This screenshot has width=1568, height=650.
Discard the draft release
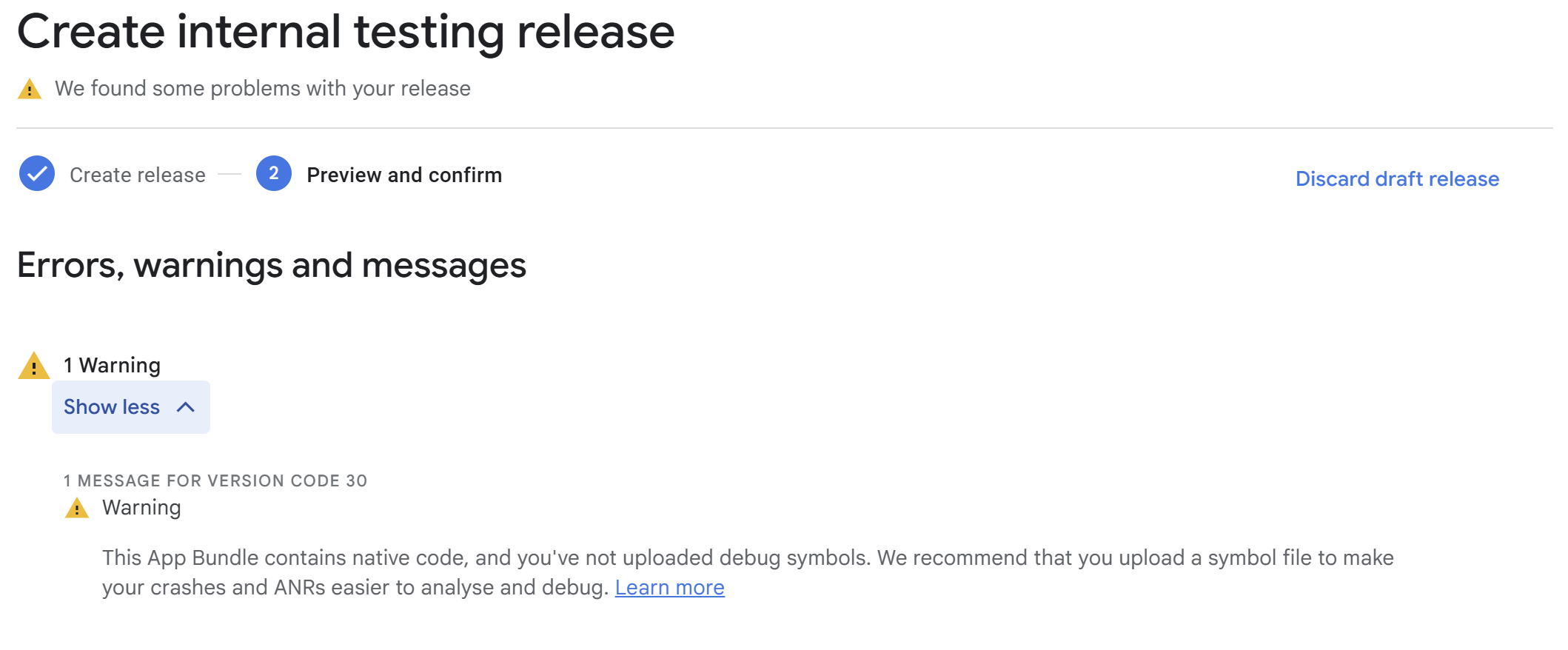point(1396,178)
